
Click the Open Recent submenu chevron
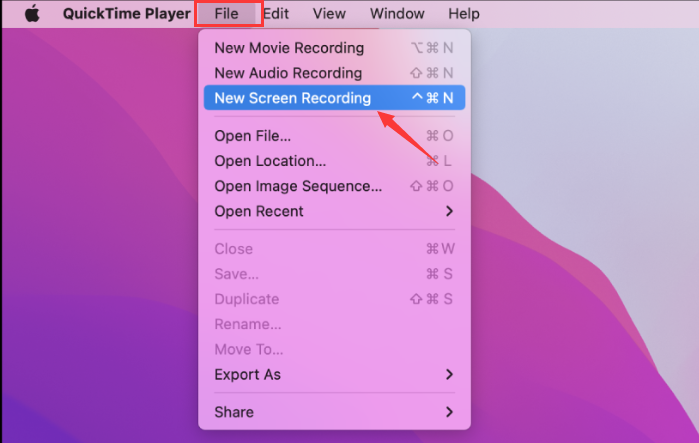[449, 211]
